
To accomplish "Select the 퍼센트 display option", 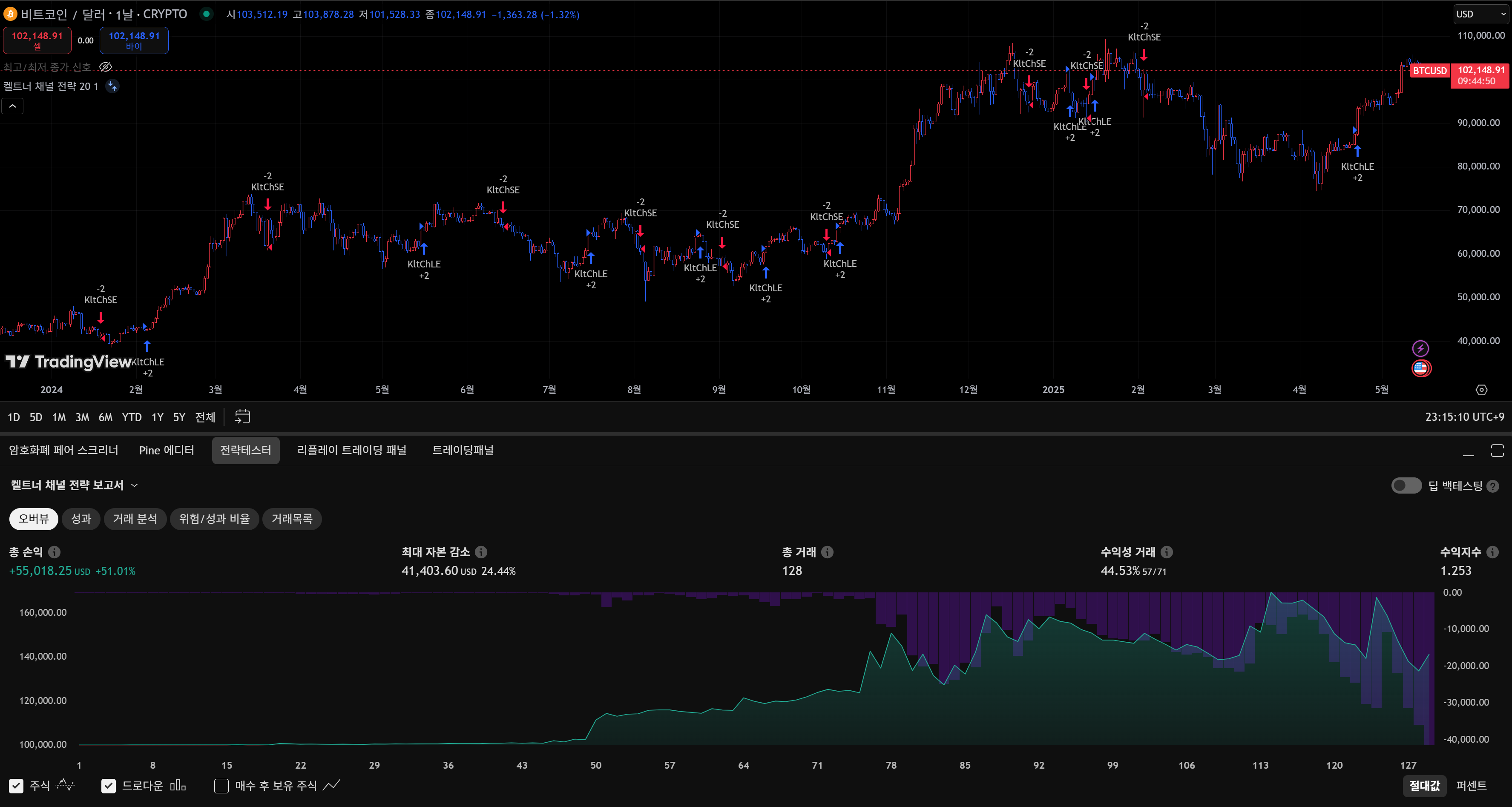I will point(1471,785).
